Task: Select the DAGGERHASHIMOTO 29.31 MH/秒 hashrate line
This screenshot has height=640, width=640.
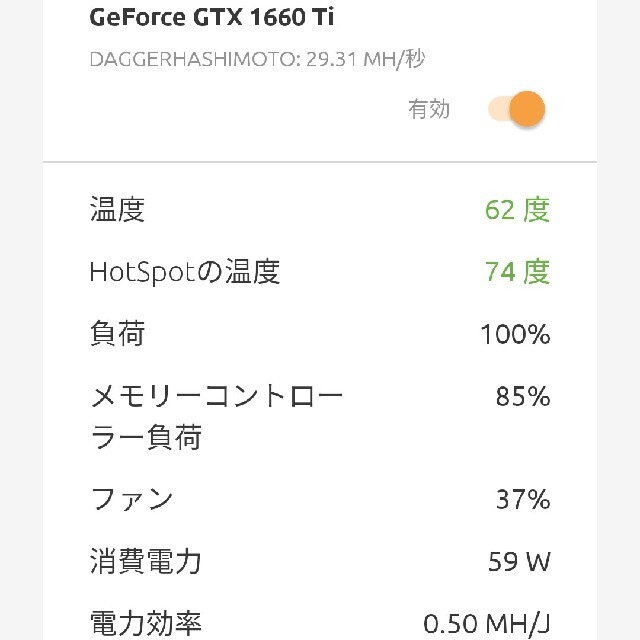Action: [x=258, y=59]
